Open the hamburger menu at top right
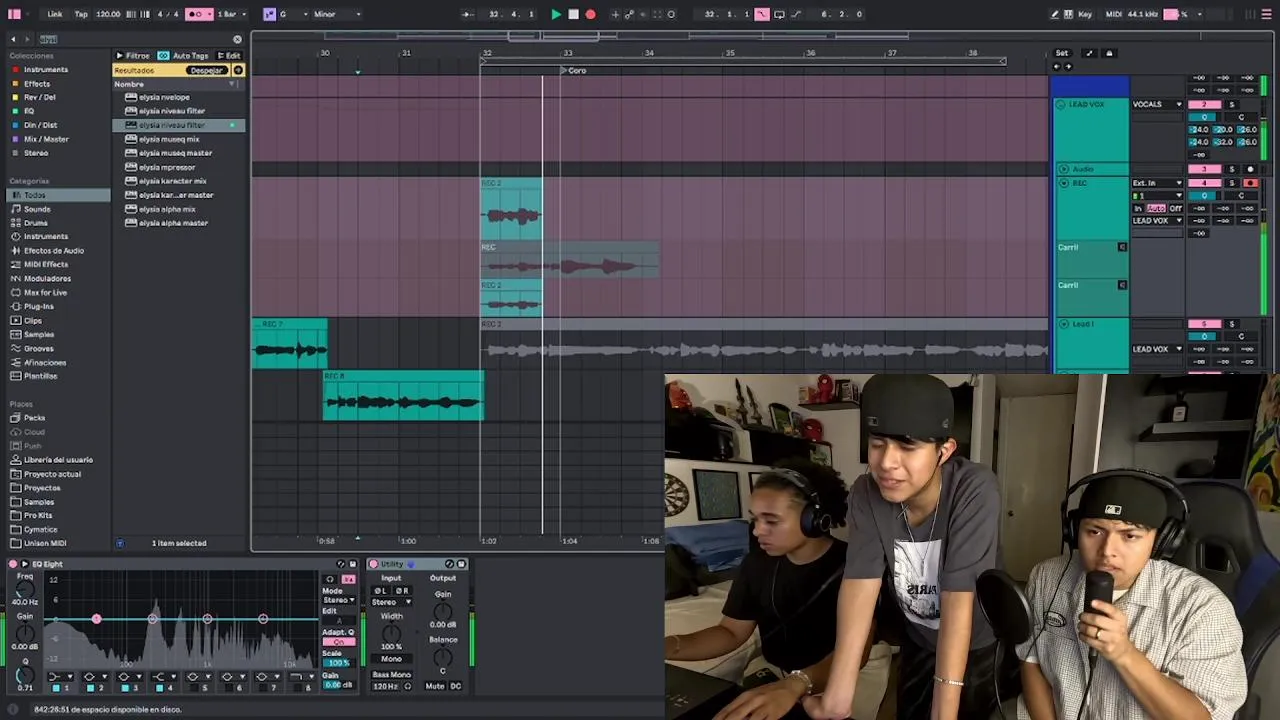Screen dimensions: 1280x720 pyautogui.click(x=1267, y=14)
